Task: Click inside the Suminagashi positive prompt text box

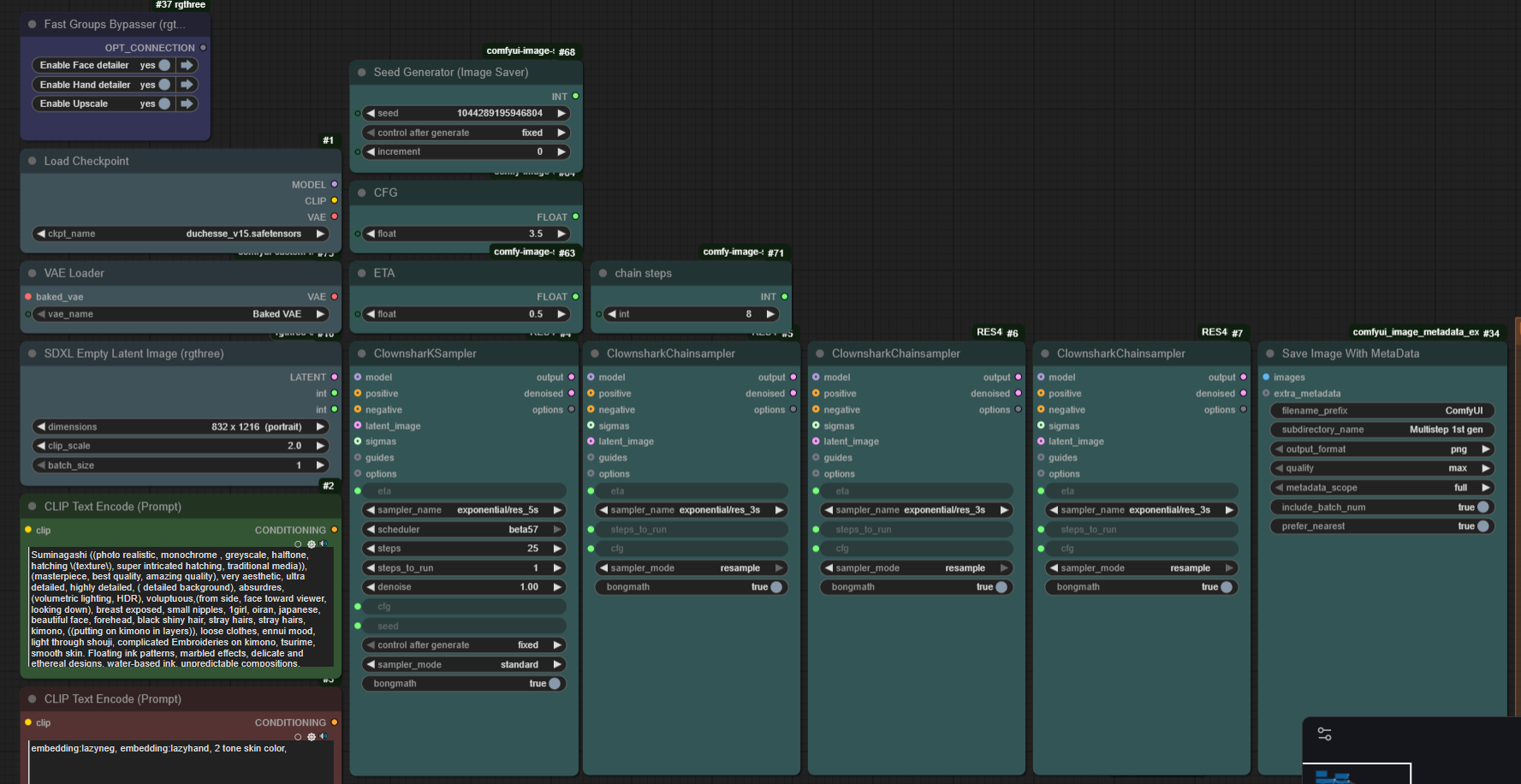Action: [x=181, y=608]
